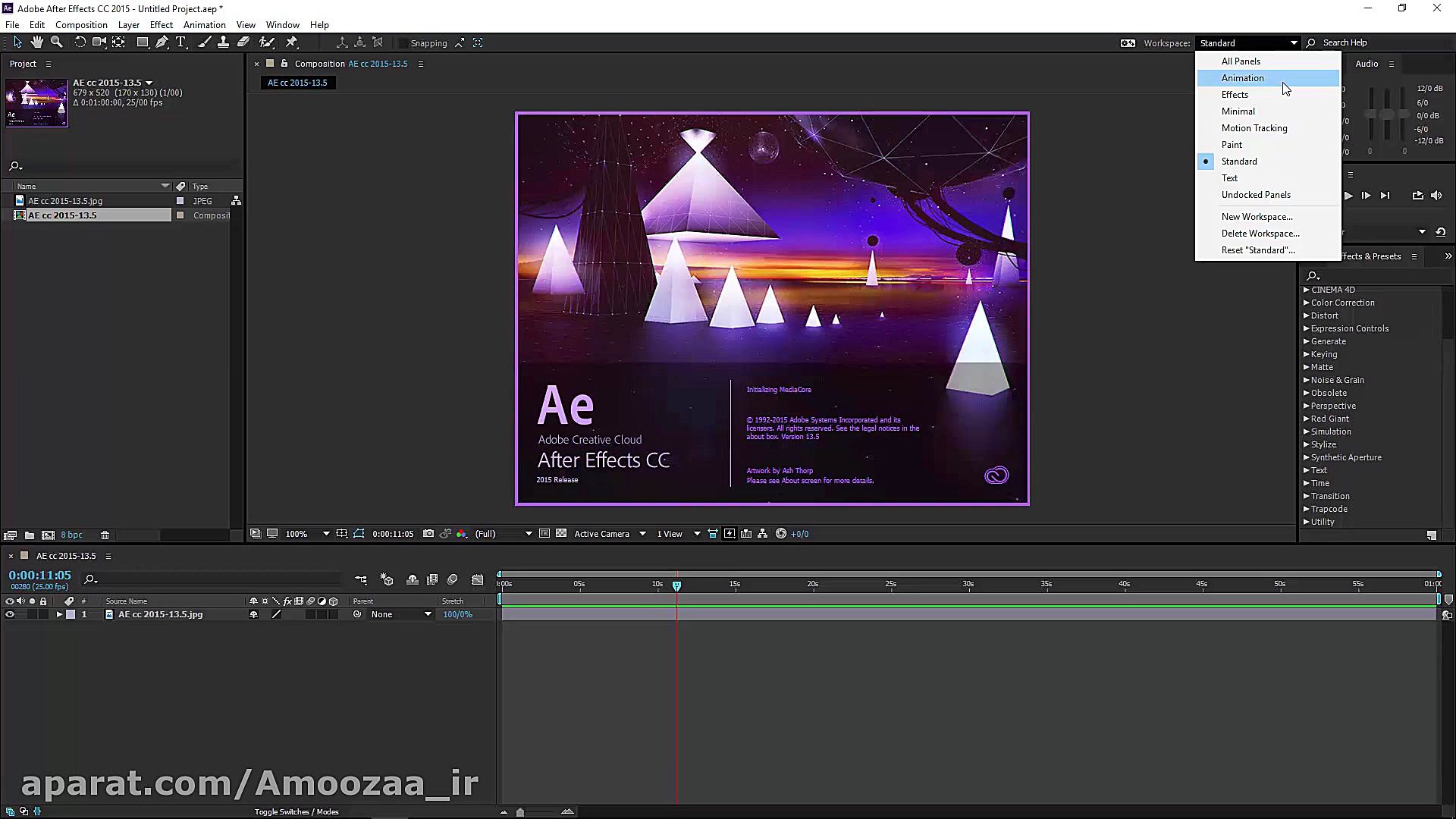
Task: Select the Horizontal Type tool
Action: point(180,42)
